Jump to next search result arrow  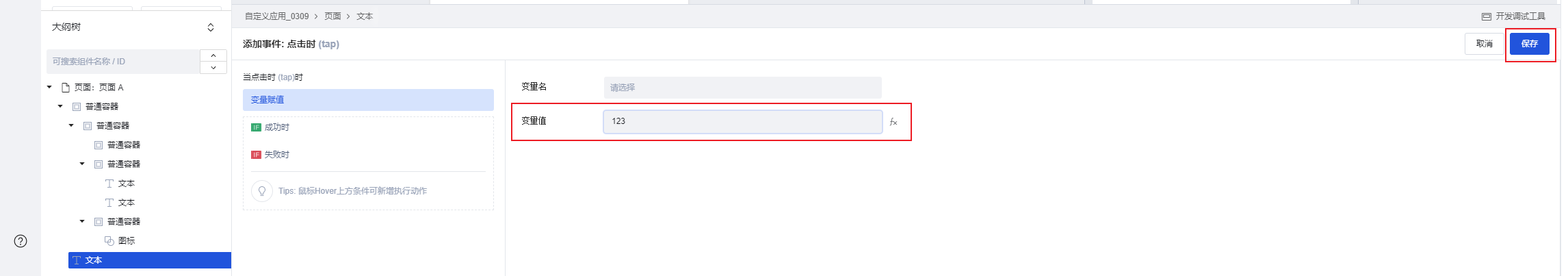pos(213,68)
